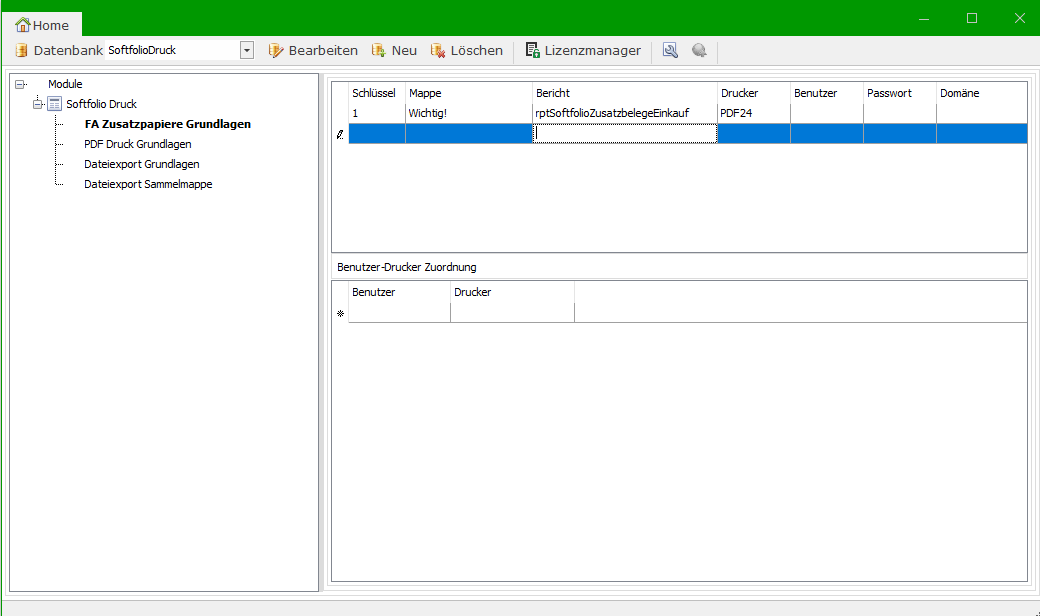The height and width of the screenshot is (616, 1040).
Task: Open the Datenbank dropdown arrow
Action: 247,50
